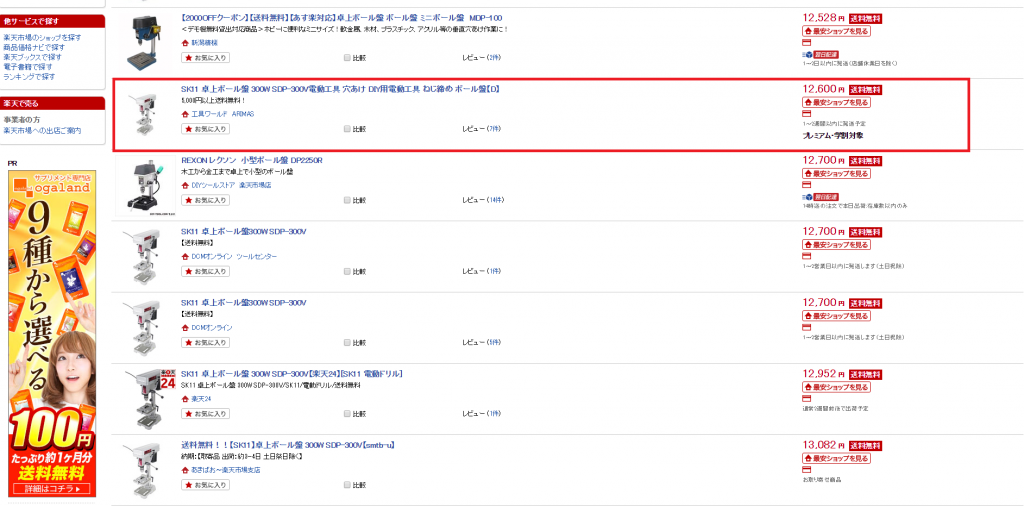Open the MDP-100 ミニボール盤 product title
This screenshot has height=506, width=1024.
[342, 18]
